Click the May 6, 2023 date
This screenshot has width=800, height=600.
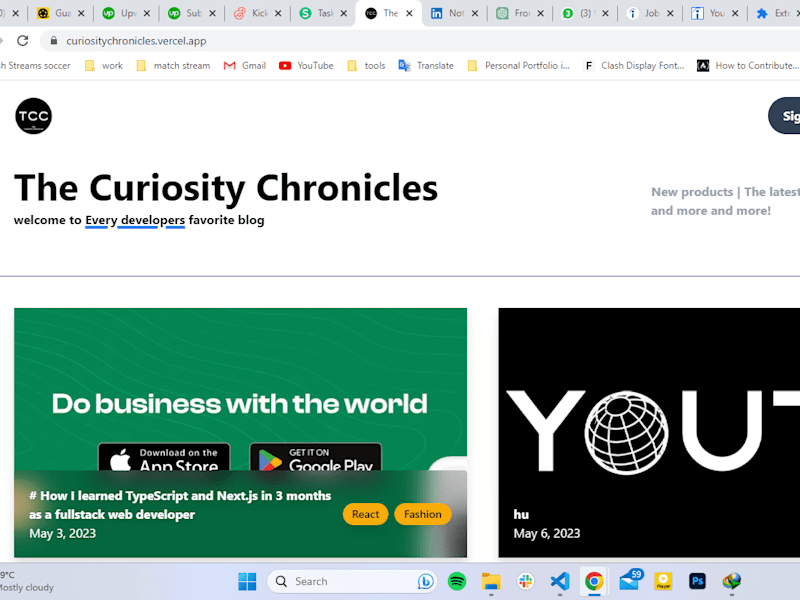pyautogui.click(x=546, y=534)
